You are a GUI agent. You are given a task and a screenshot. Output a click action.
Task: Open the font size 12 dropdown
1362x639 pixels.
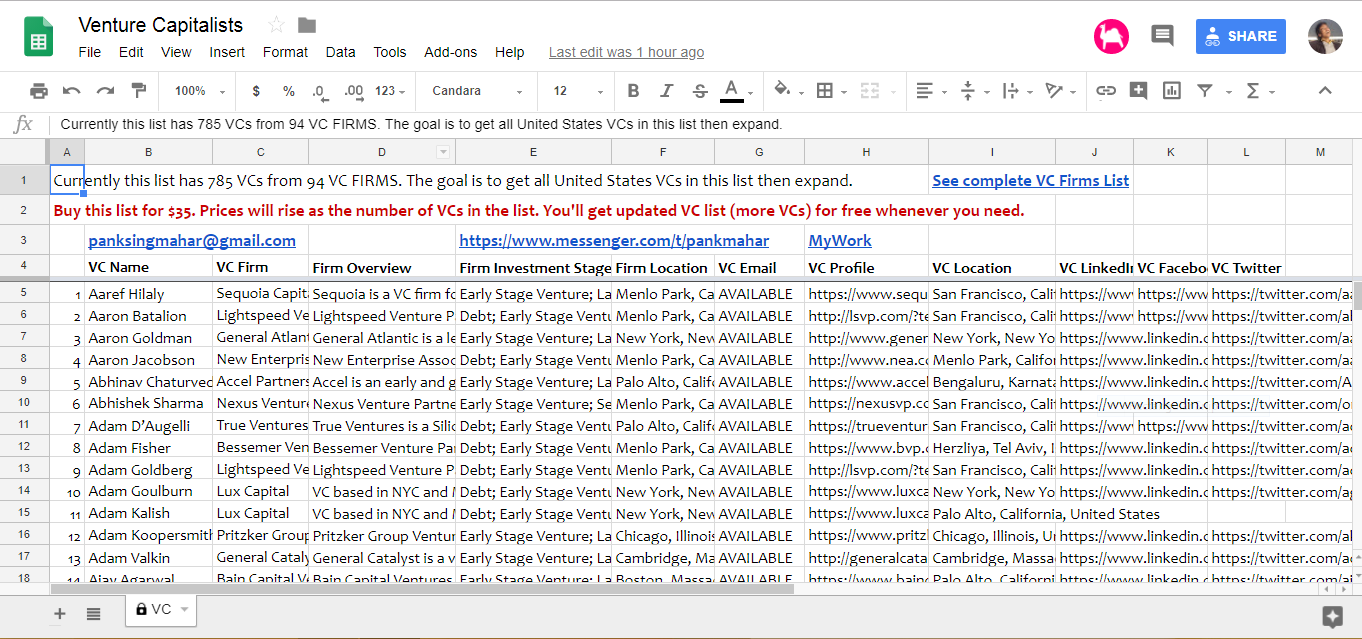(578, 91)
